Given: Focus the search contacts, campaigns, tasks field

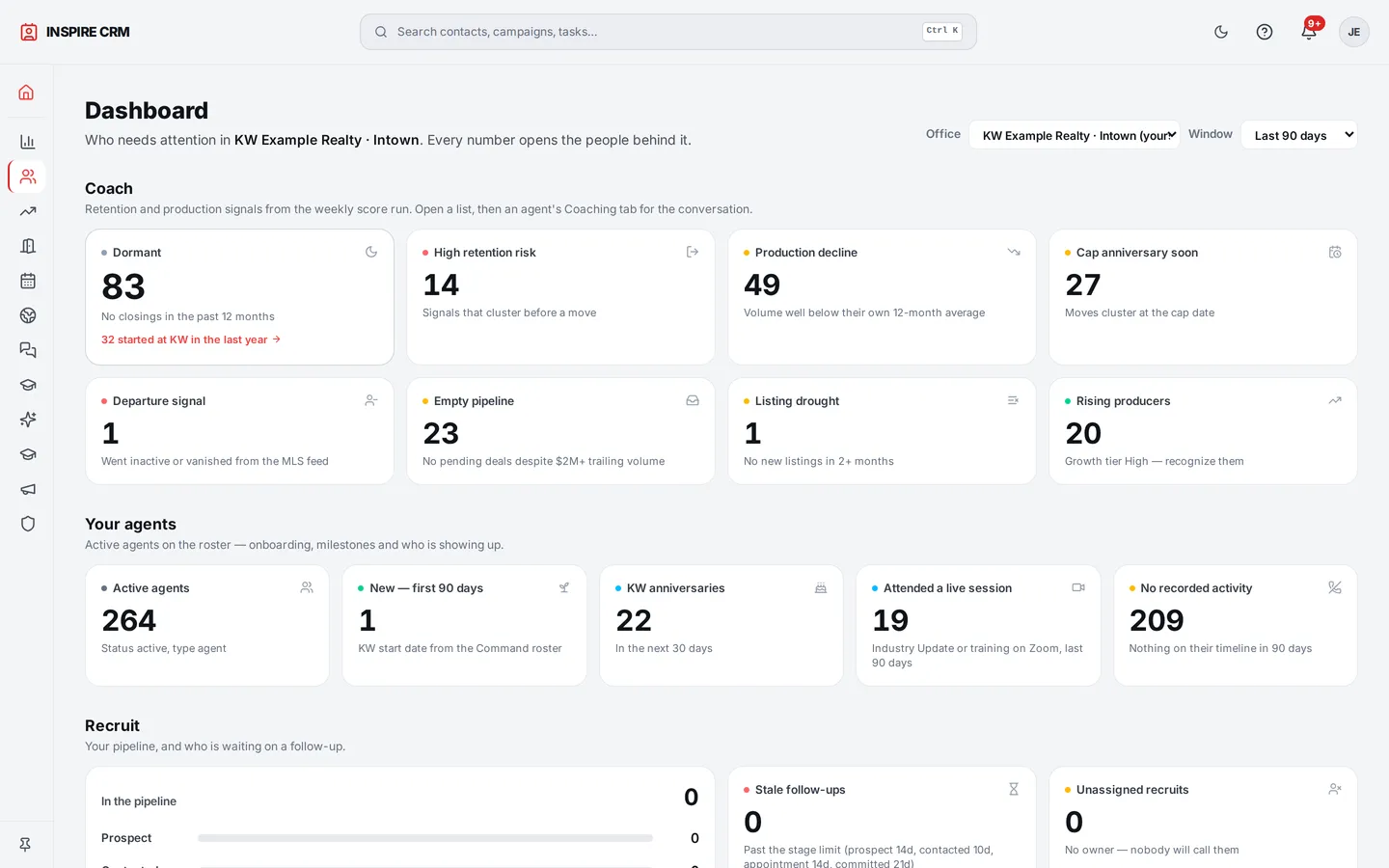Looking at the screenshot, I should 667,32.
